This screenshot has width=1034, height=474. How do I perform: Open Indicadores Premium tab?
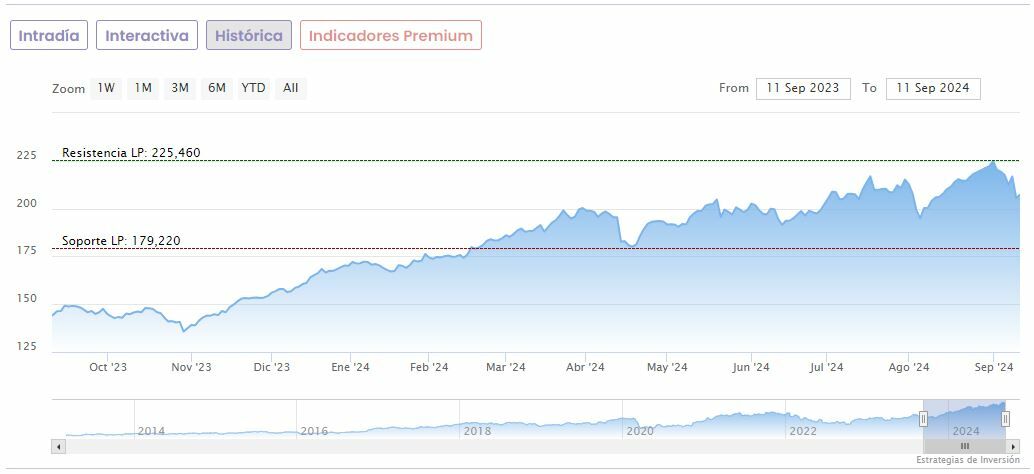coord(390,35)
